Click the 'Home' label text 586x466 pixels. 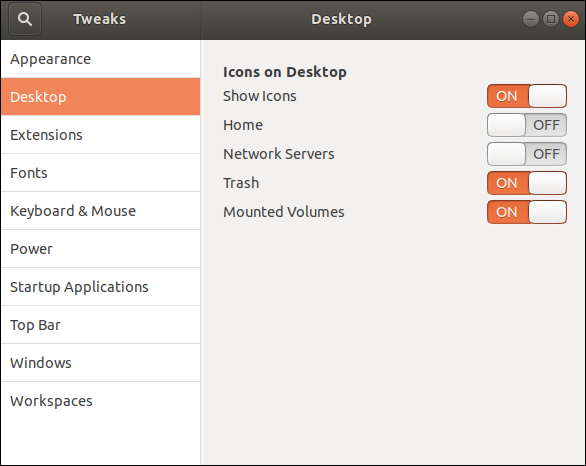[243, 125]
